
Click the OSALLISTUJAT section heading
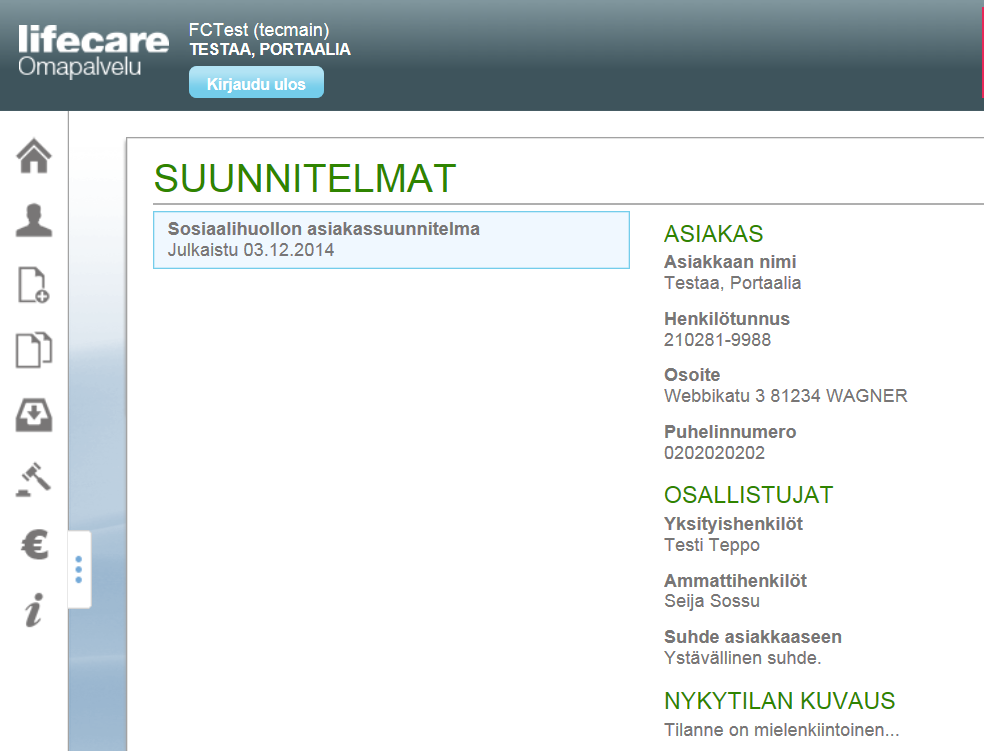748,495
